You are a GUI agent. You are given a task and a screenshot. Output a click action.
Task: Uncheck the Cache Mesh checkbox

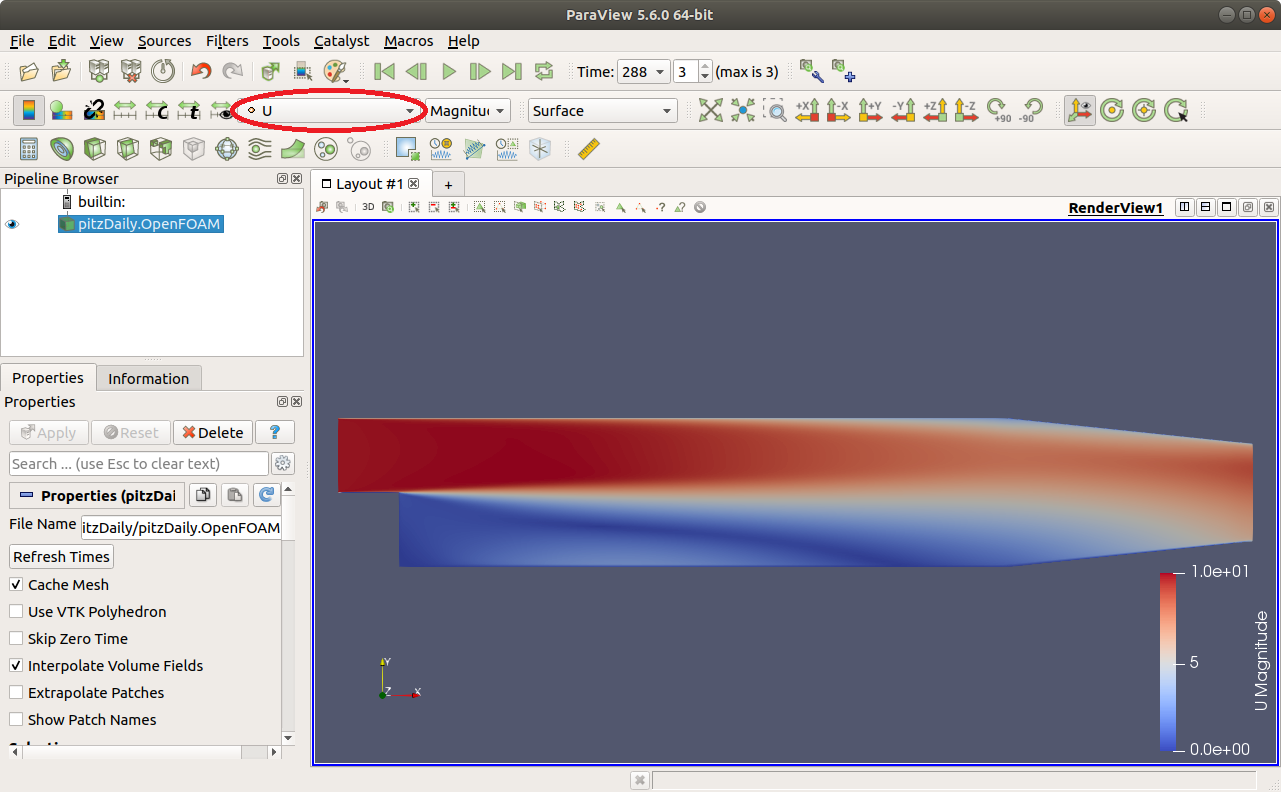point(16,584)
